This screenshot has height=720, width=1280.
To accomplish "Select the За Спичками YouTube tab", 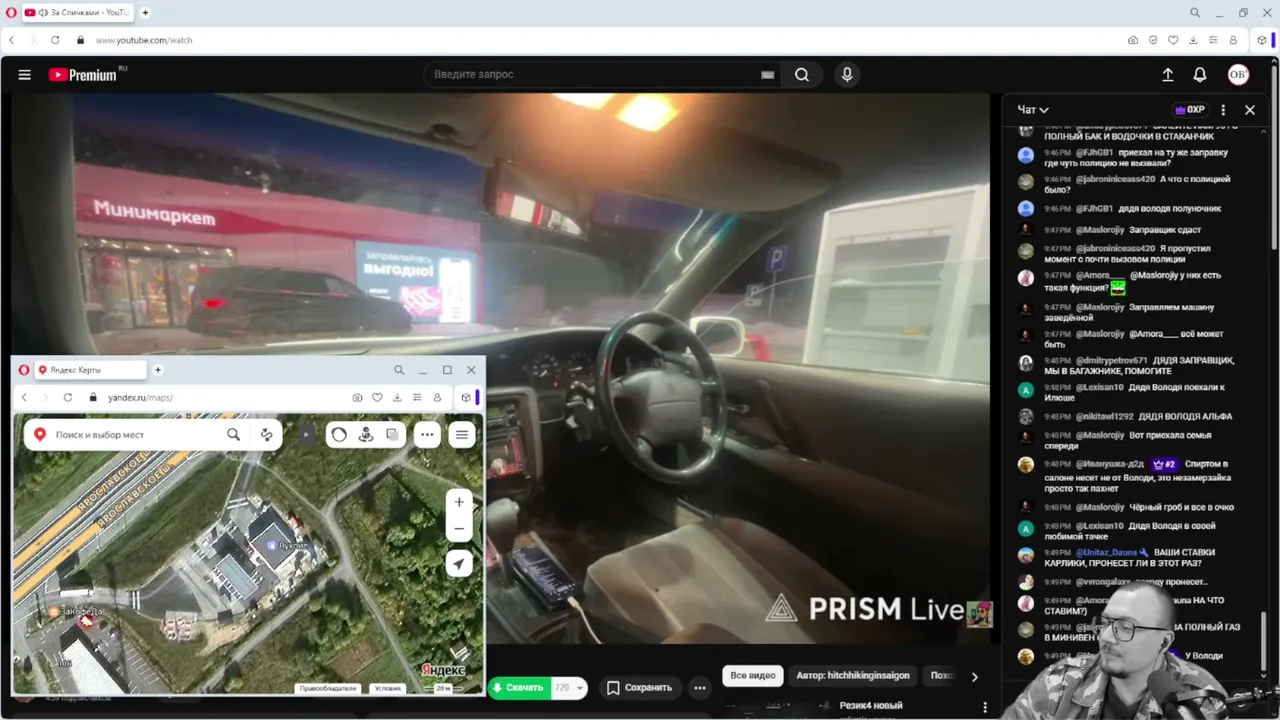I will click(x=78, y=13).
